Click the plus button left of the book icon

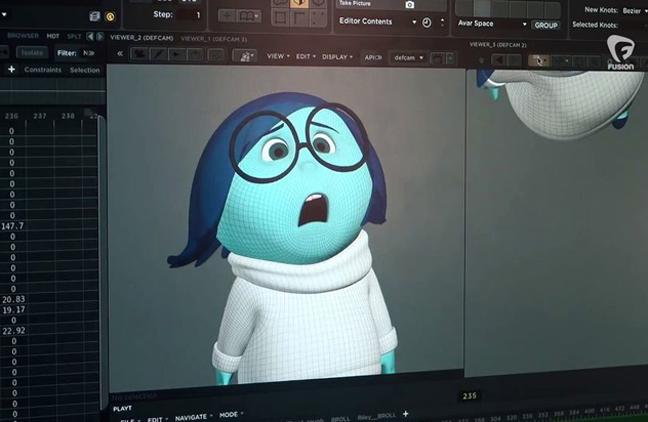tap(227, 16)
